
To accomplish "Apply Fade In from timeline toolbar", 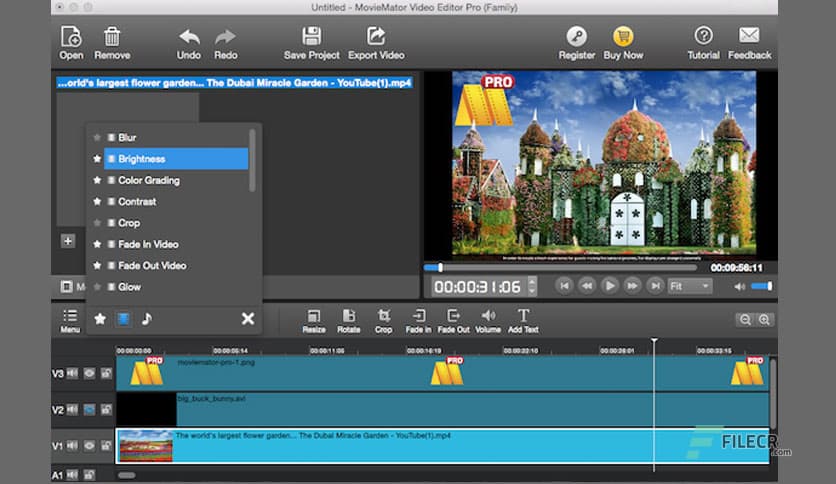I will [419, 321].
